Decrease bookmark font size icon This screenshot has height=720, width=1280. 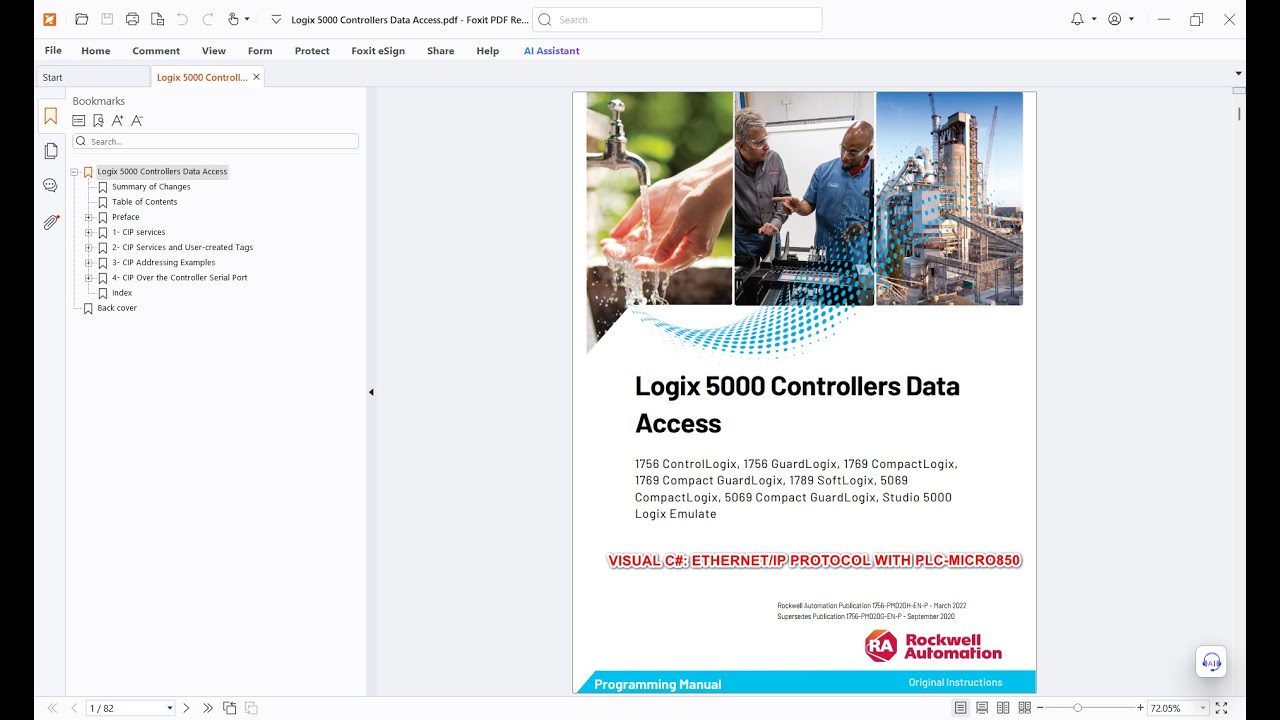tap(137, 121)
